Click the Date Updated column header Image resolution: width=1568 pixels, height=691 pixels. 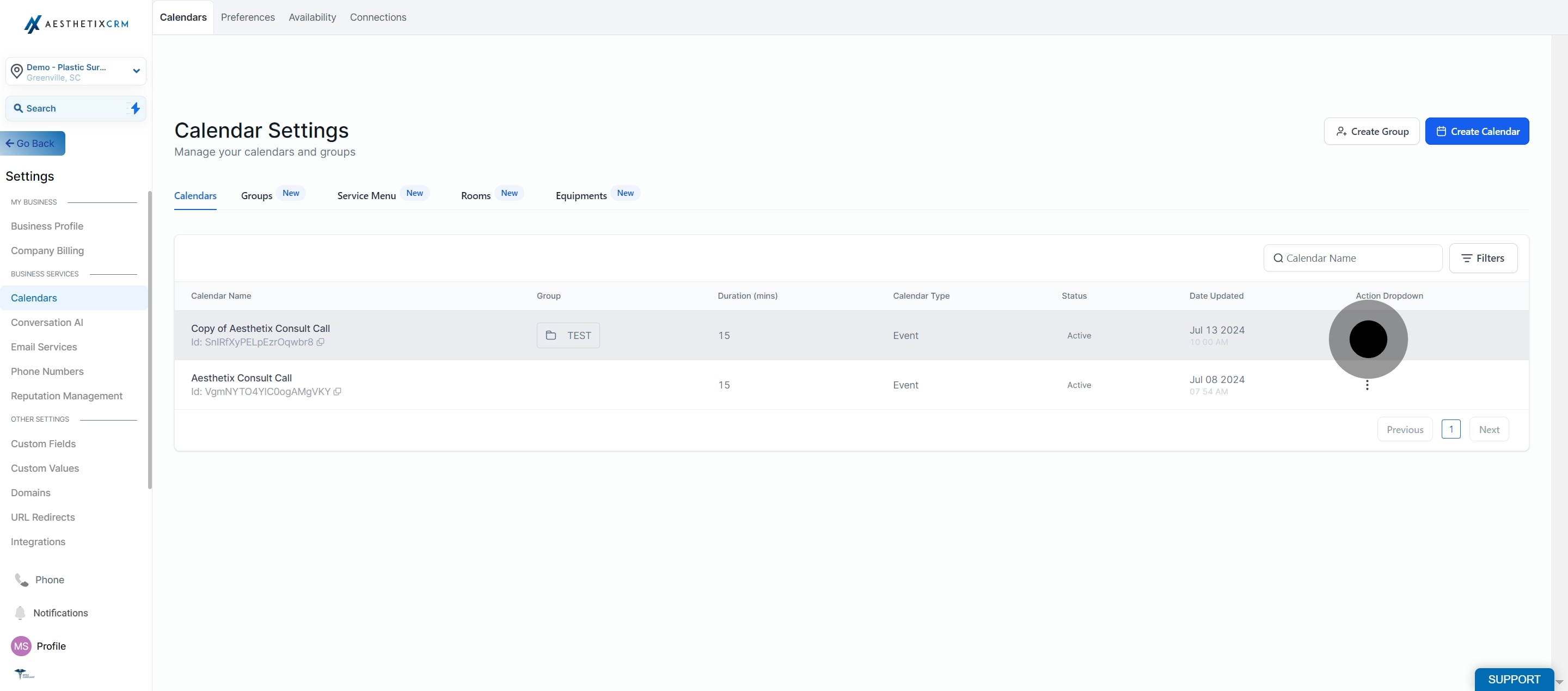tap(1216, 295)
